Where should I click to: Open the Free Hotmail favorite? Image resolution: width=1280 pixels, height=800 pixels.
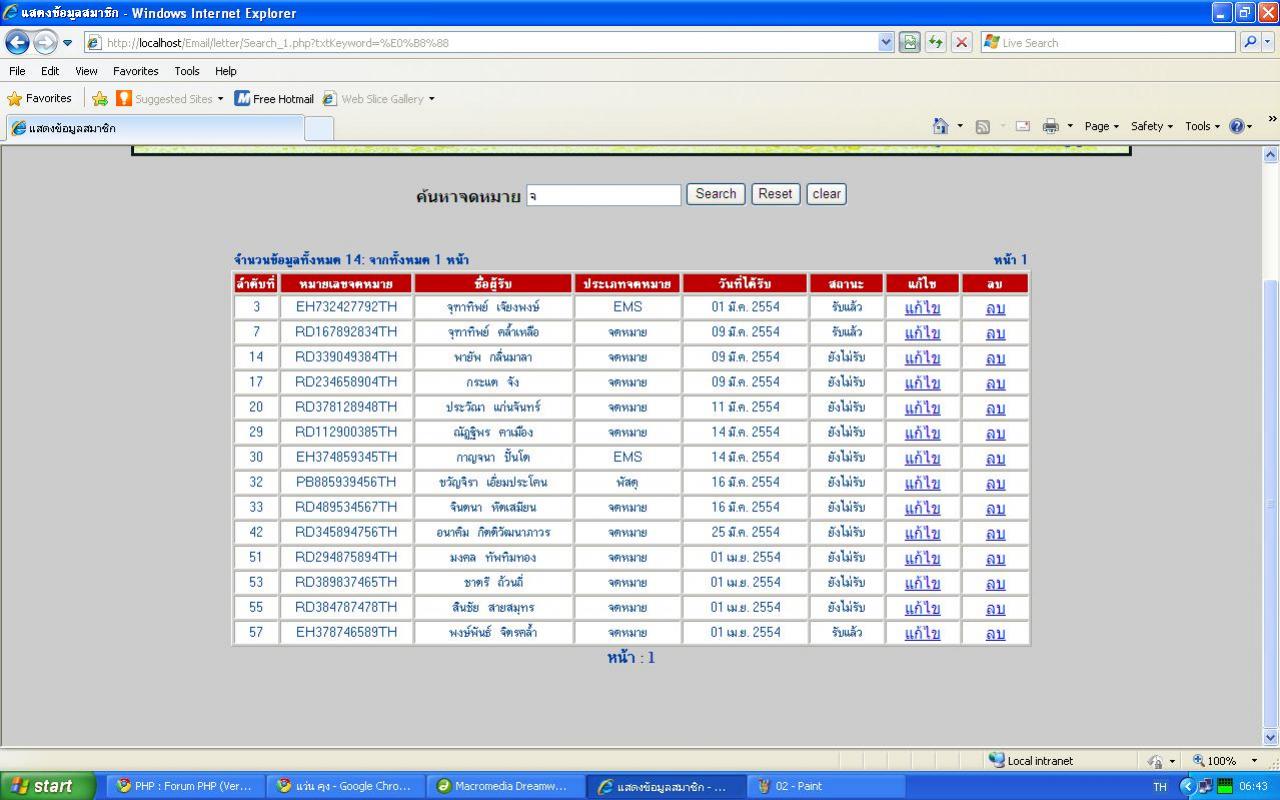274,99
